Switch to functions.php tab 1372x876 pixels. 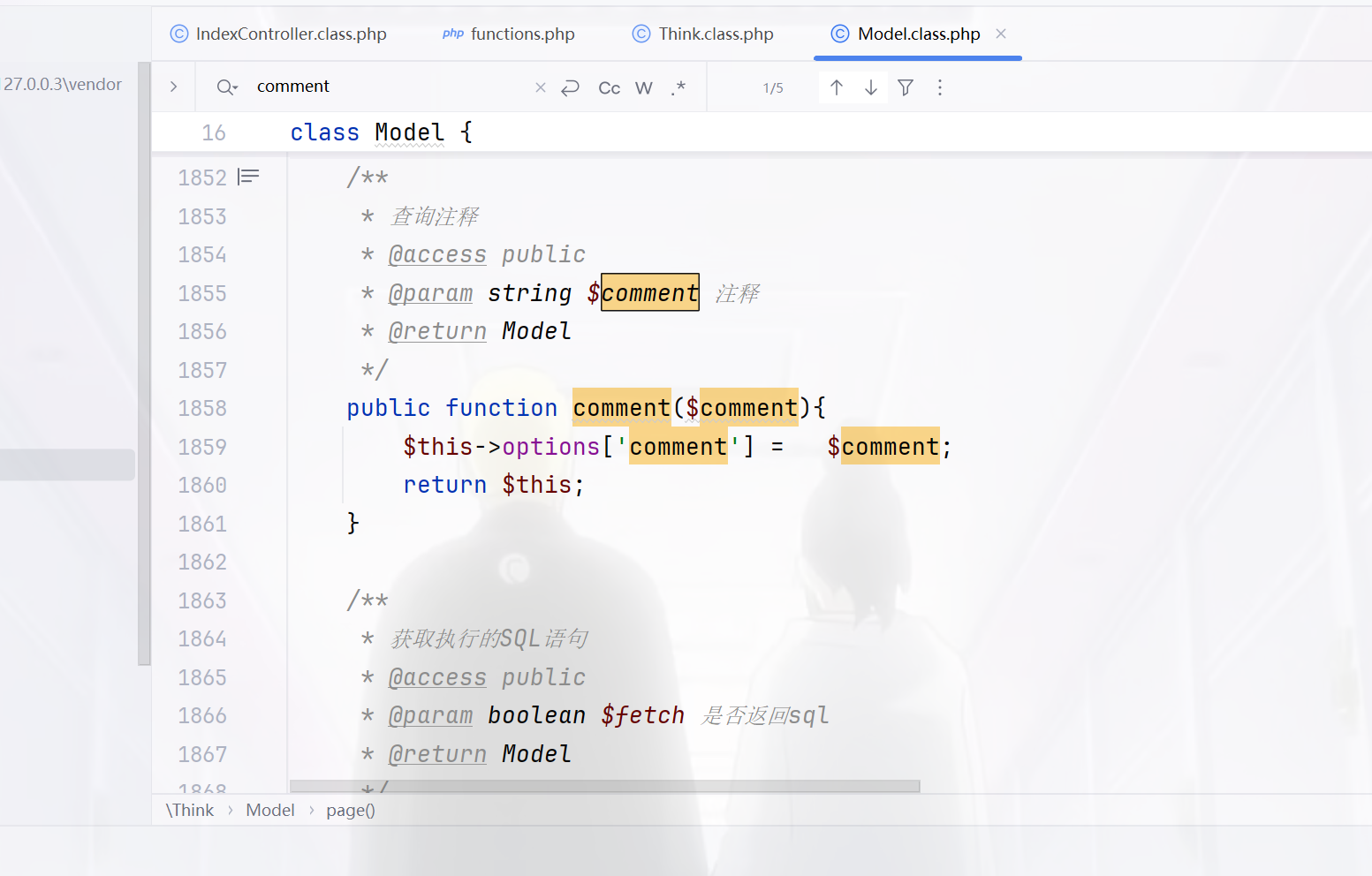[509, 34]
